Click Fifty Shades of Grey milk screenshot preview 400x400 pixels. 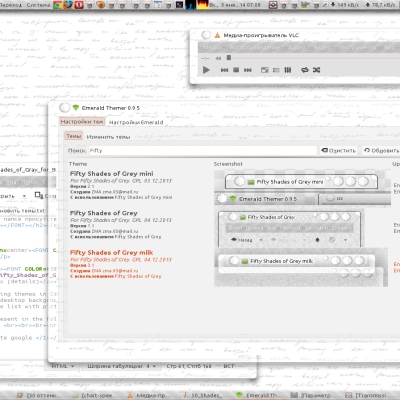(x=301, y=267)
